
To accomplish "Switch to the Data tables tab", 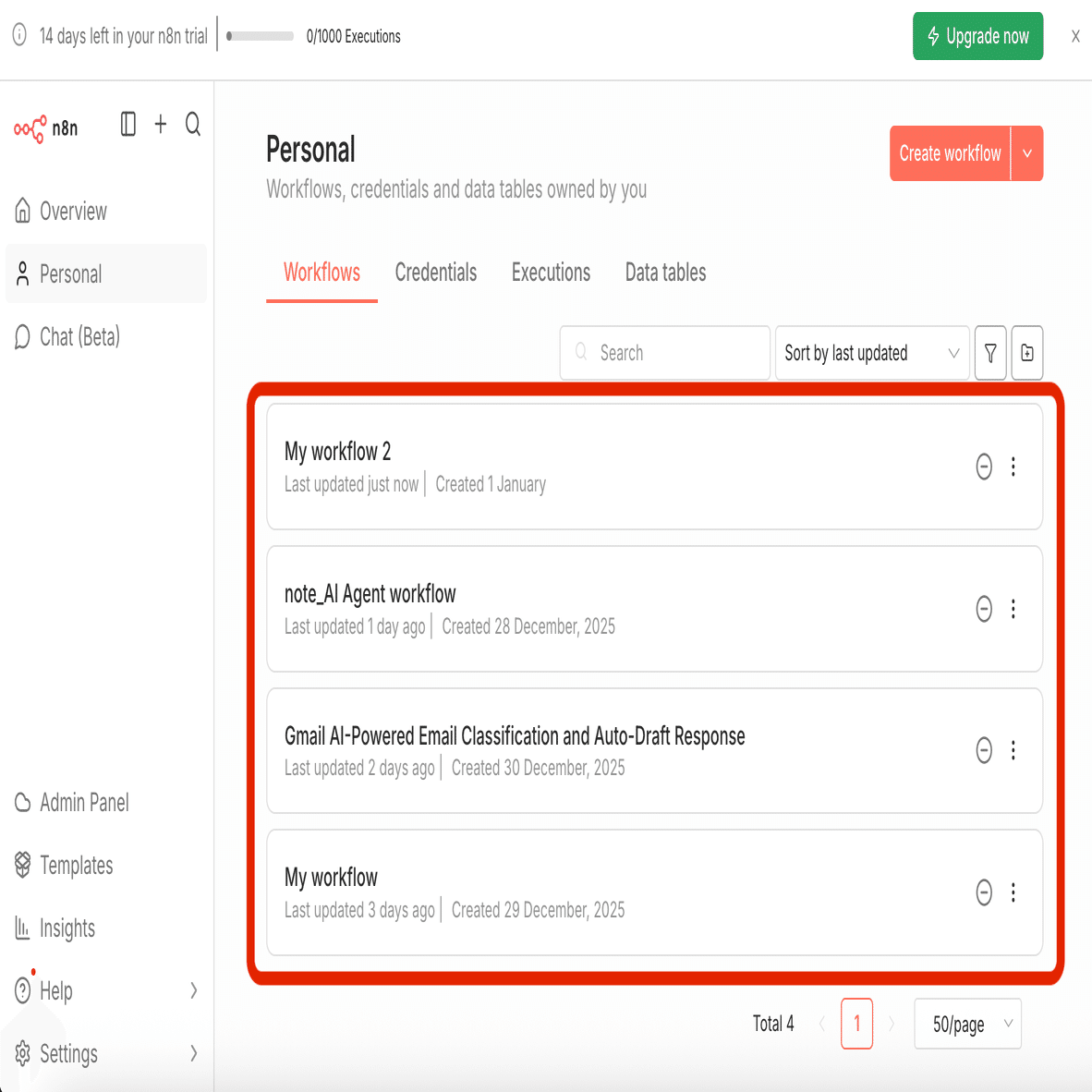I will tap(666, 273).
